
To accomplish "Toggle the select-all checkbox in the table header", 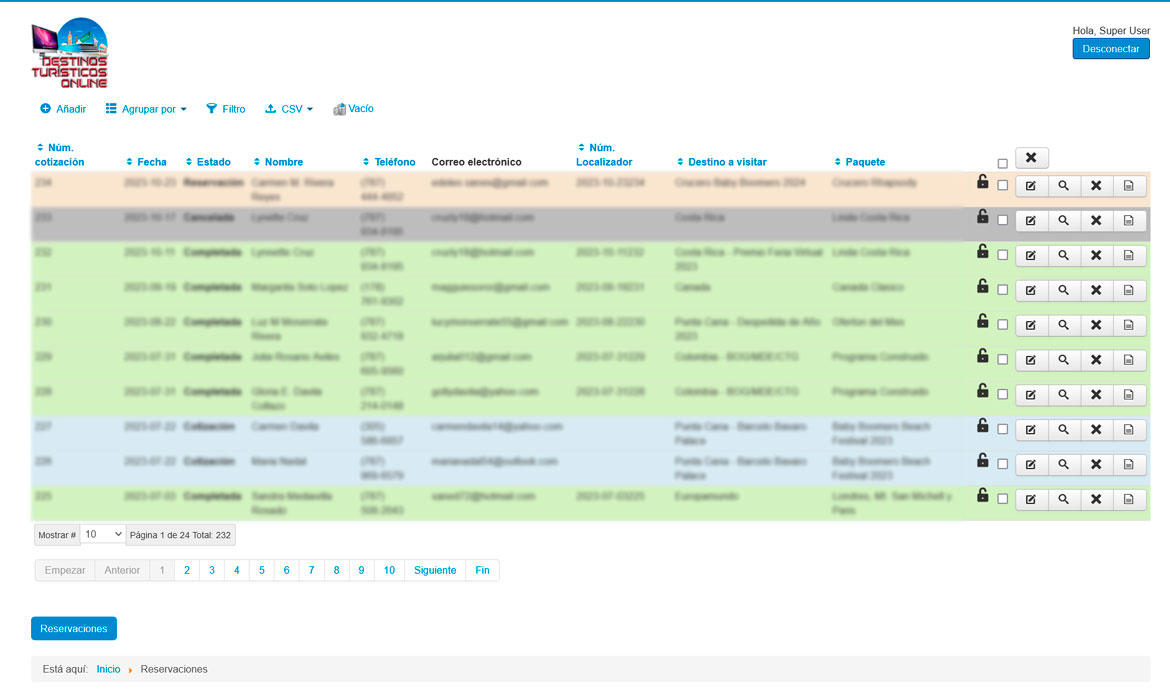I will coord(1003,164).
